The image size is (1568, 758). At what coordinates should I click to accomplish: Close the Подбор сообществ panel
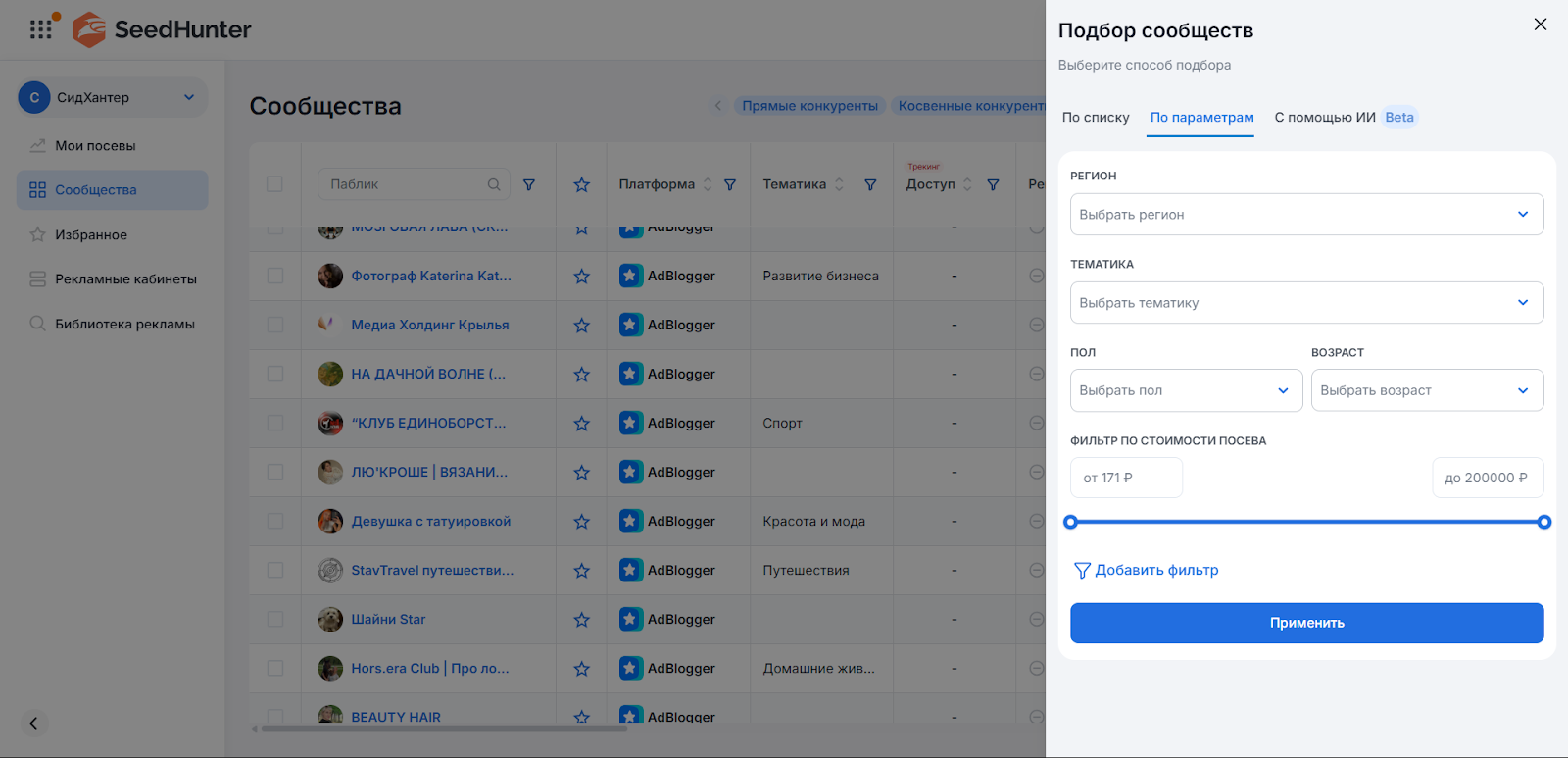(1540, 25)
